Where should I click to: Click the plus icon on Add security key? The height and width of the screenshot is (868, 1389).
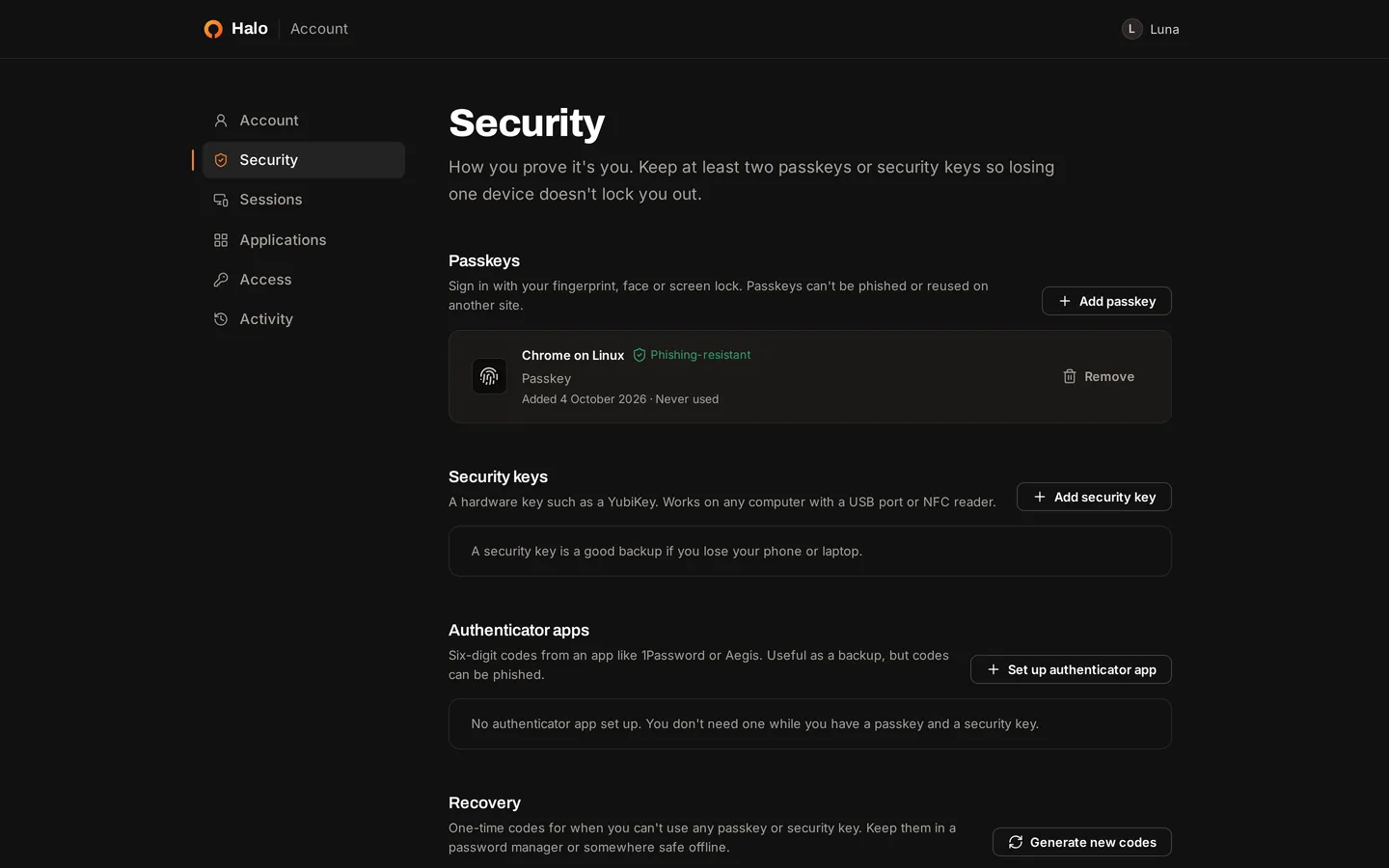point(1040,497)
